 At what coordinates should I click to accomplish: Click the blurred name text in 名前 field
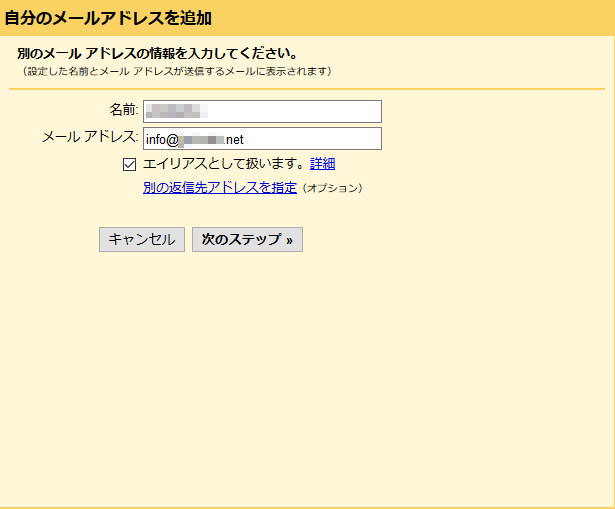point(176,111)
